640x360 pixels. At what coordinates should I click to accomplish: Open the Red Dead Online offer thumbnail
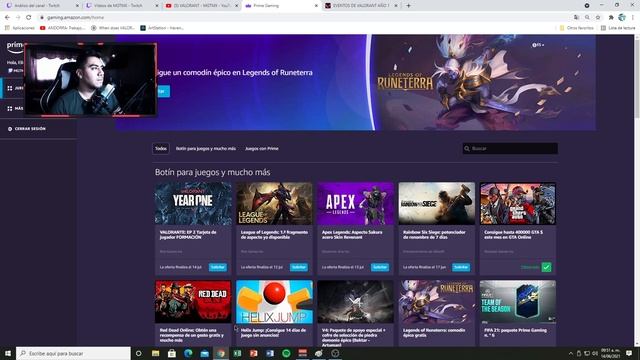pos(193,302)
